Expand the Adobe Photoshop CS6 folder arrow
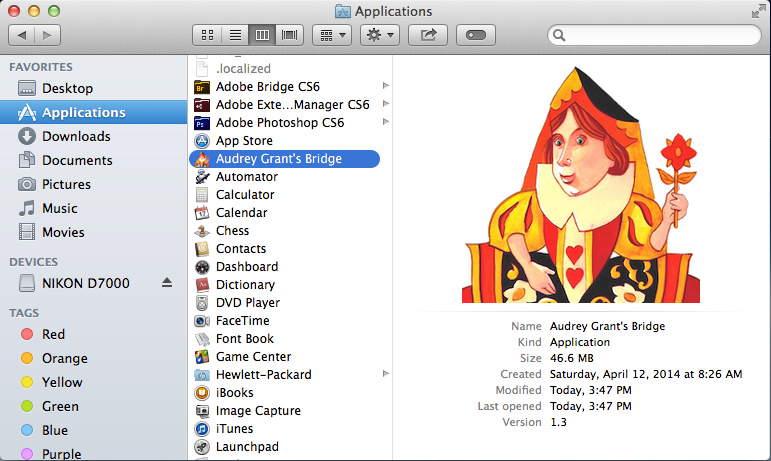The width and height of the screenshot is (771, 461). [386, 122]
